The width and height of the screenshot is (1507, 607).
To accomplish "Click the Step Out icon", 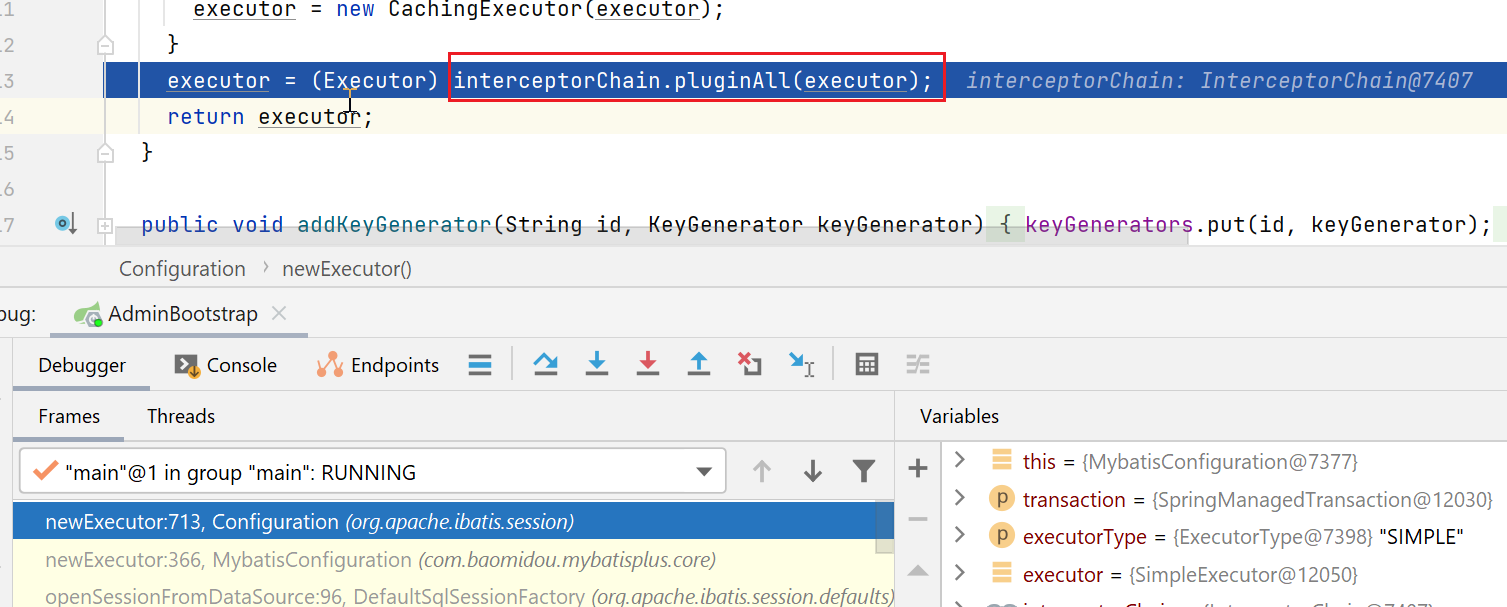I will 699,365.
